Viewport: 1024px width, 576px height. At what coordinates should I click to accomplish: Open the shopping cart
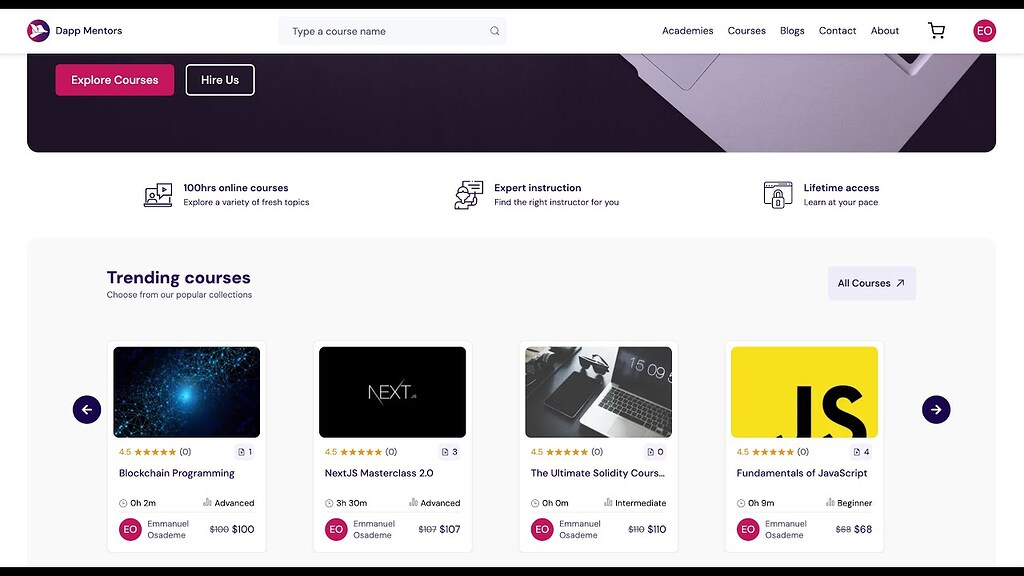coord(936,30)
